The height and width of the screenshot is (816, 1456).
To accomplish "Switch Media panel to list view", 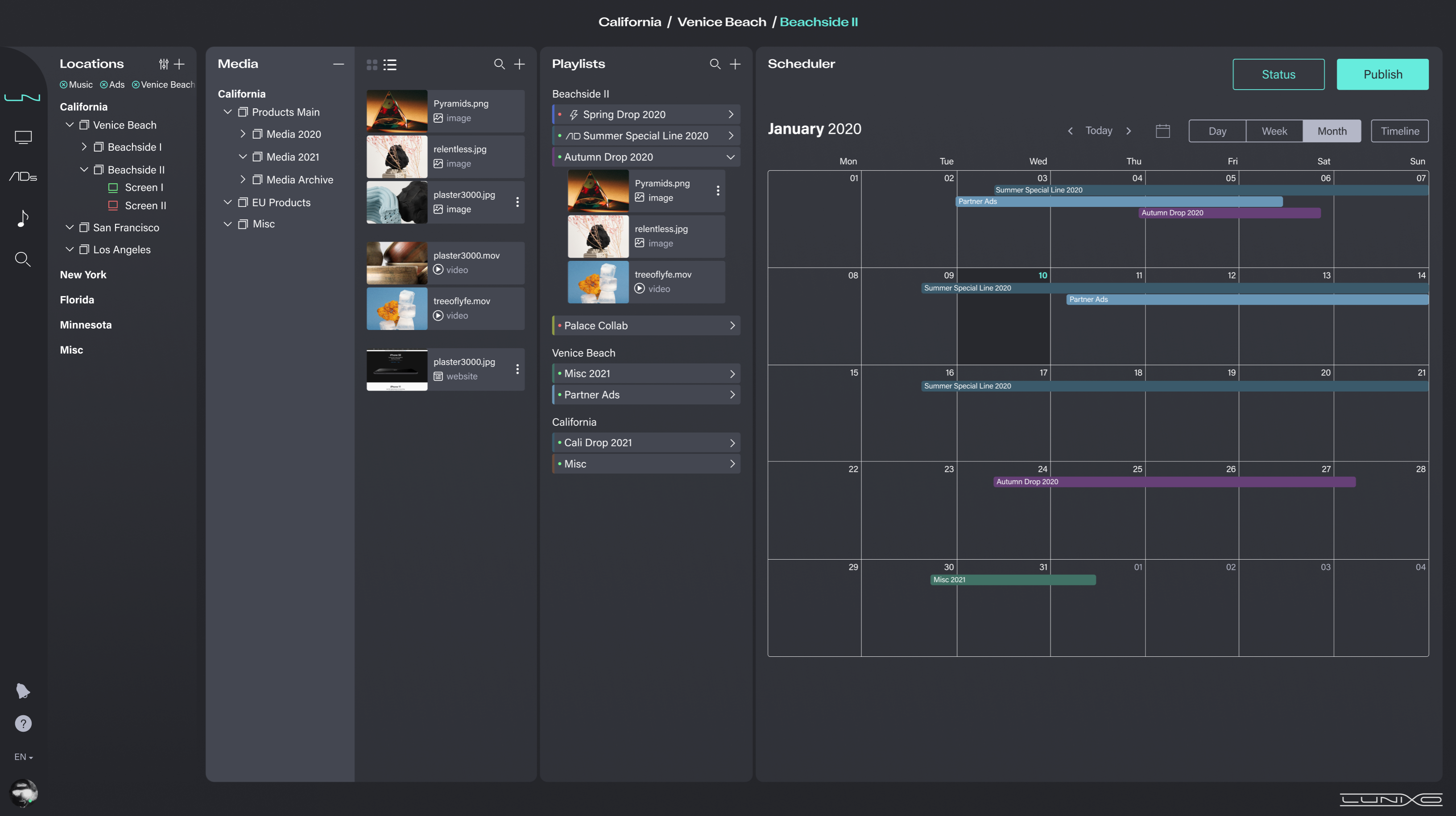I will 390,64.
